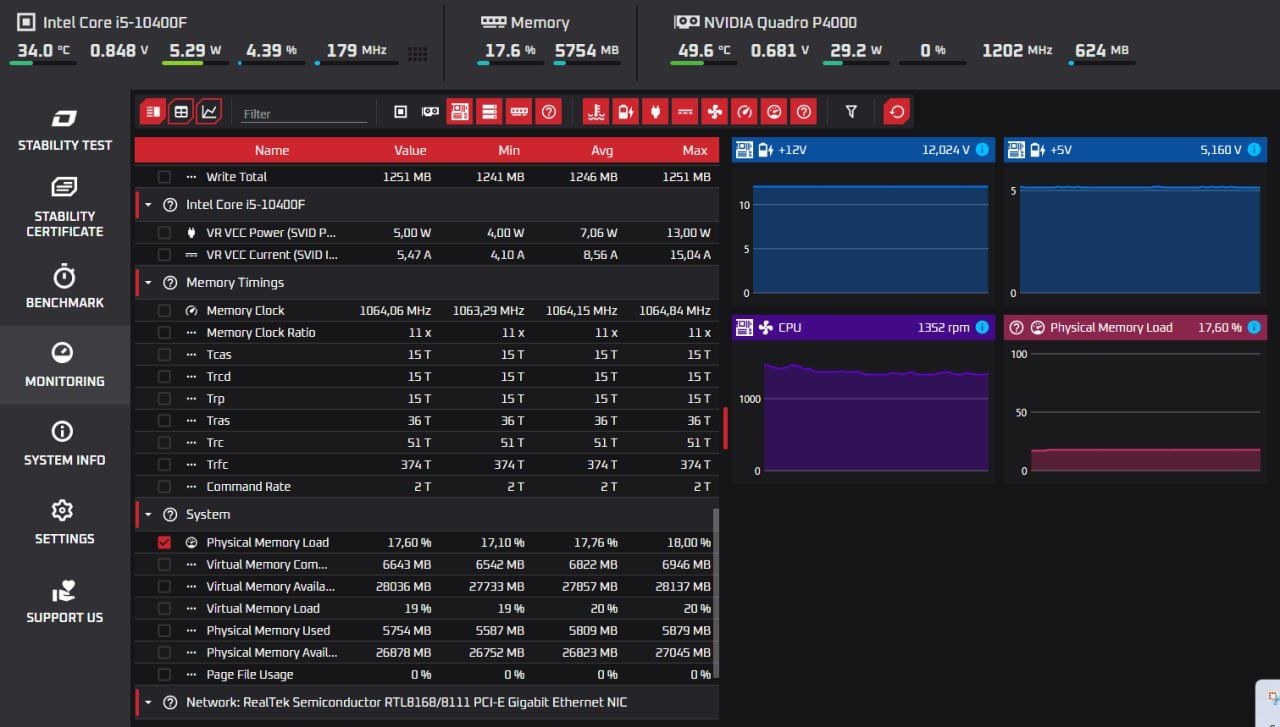Click the Filter text field
Screen dimensions: 1280x727
pyautogui.click(x=304, y=114)
